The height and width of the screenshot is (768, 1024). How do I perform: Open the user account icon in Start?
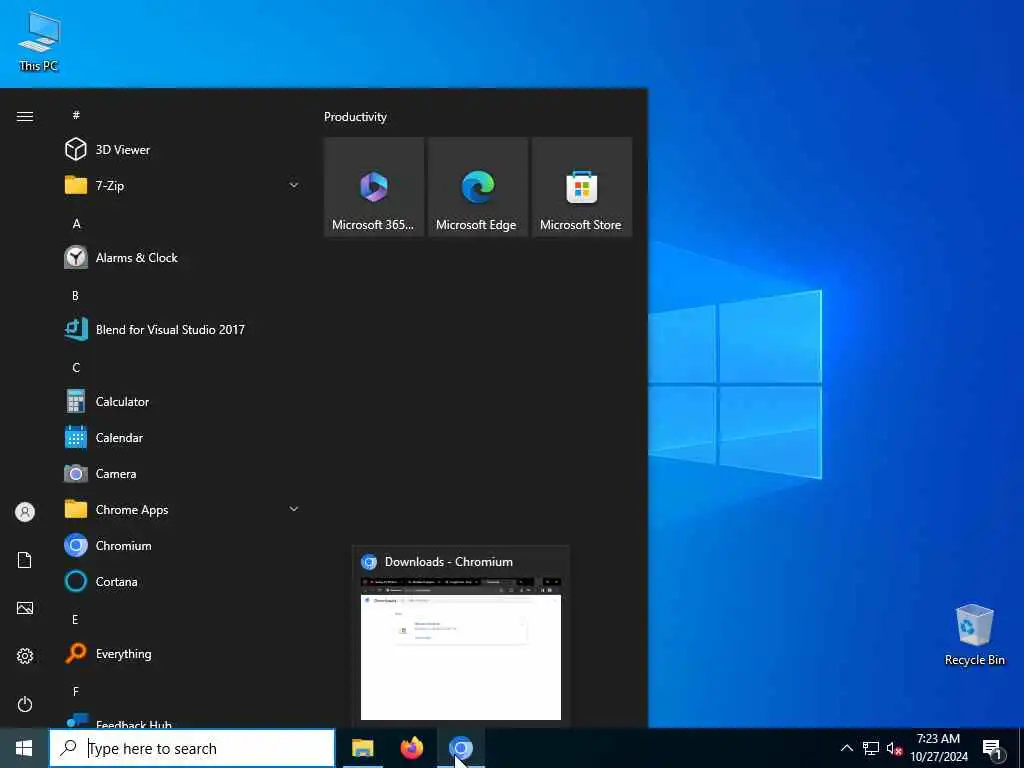[x=25, y=512]
